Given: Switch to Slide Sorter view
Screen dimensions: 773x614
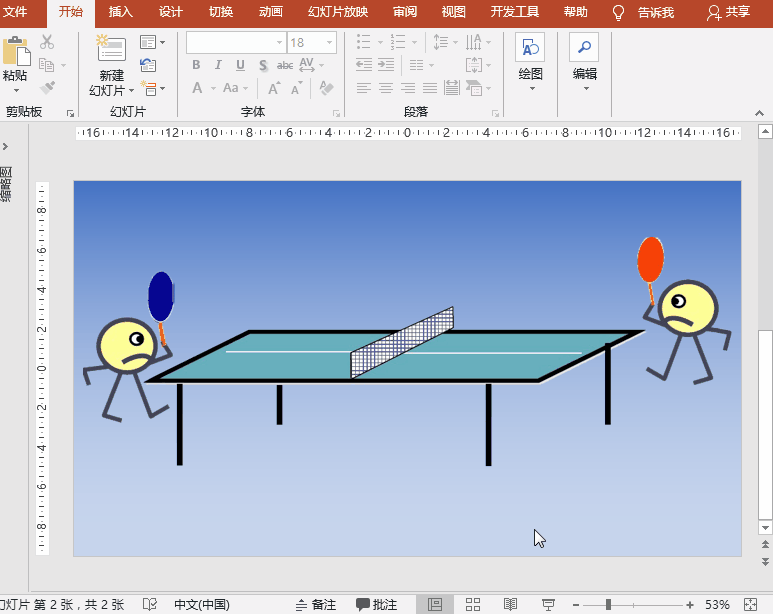Looking at the screenshot, I should pos(473,605).
